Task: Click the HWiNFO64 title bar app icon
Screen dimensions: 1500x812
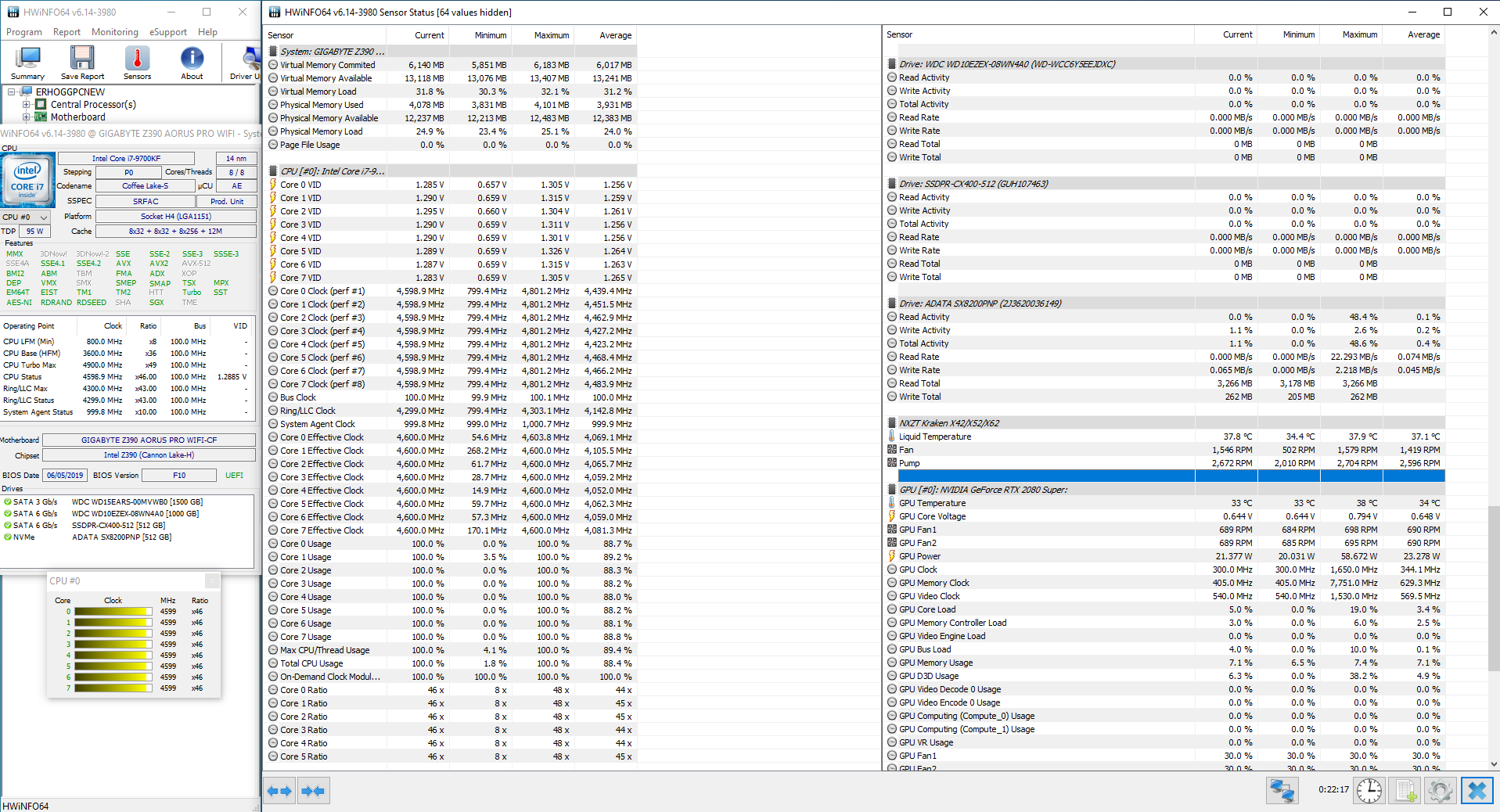Action: [13, 12]
